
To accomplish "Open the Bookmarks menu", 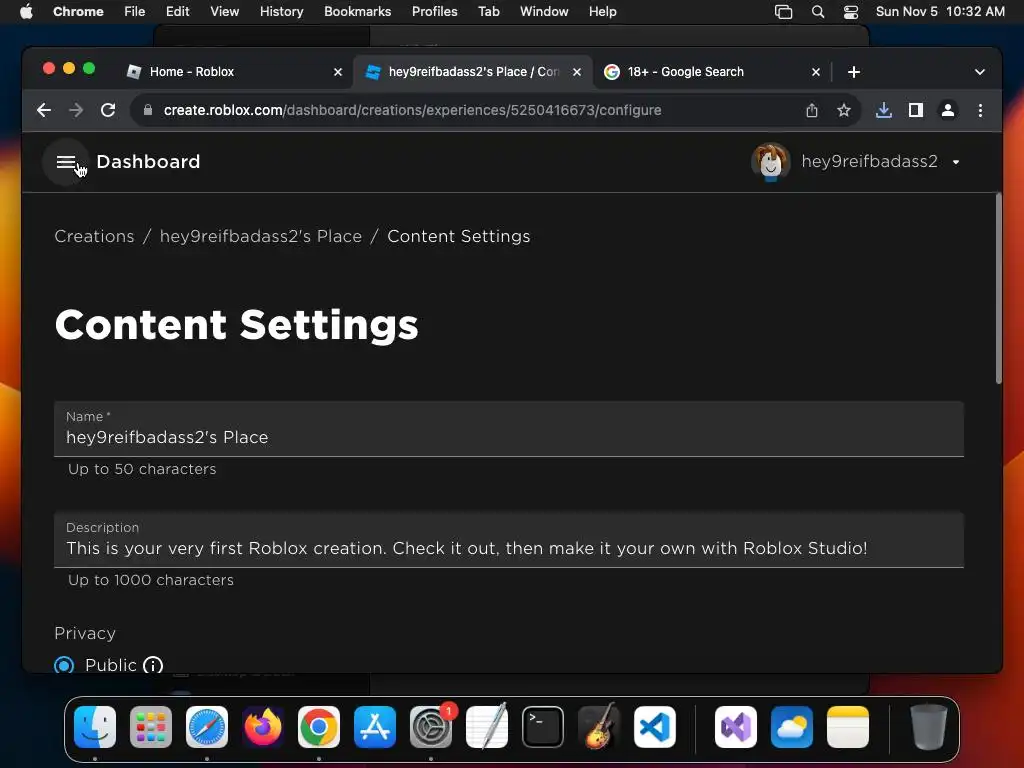I will [x=357, y=11].
